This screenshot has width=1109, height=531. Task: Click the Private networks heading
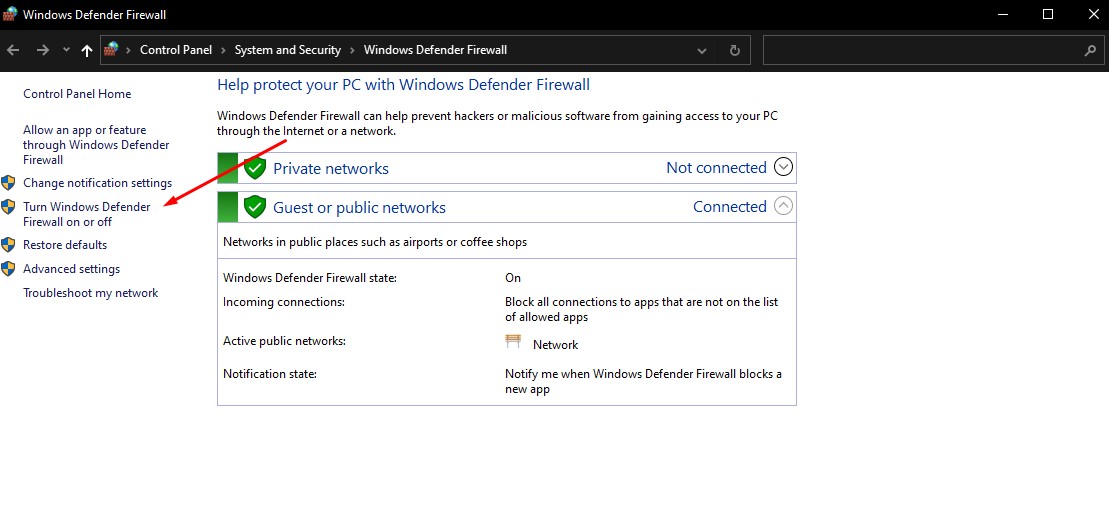(331, 169)
